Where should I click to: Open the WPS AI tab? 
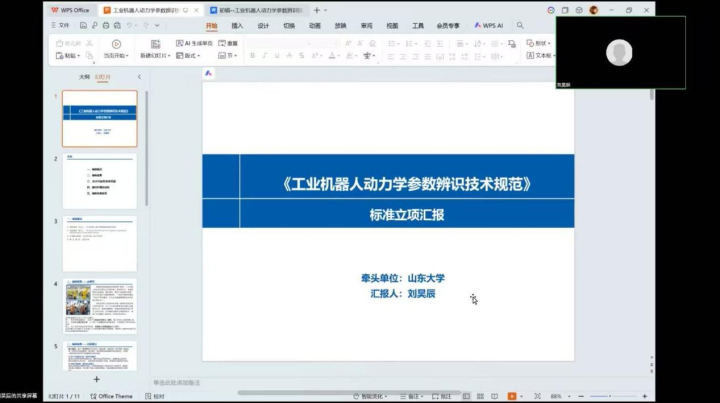coord(489,25)
